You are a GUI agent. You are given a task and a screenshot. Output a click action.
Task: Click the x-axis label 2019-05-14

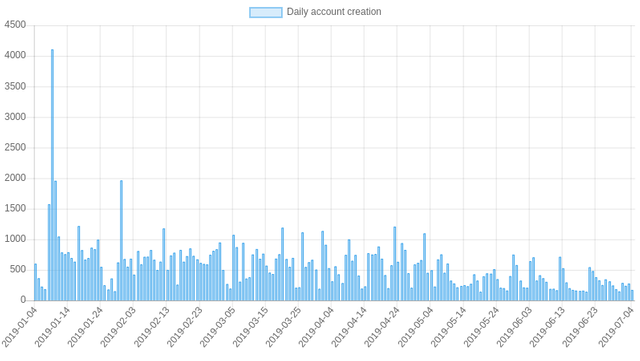(449, 327)
